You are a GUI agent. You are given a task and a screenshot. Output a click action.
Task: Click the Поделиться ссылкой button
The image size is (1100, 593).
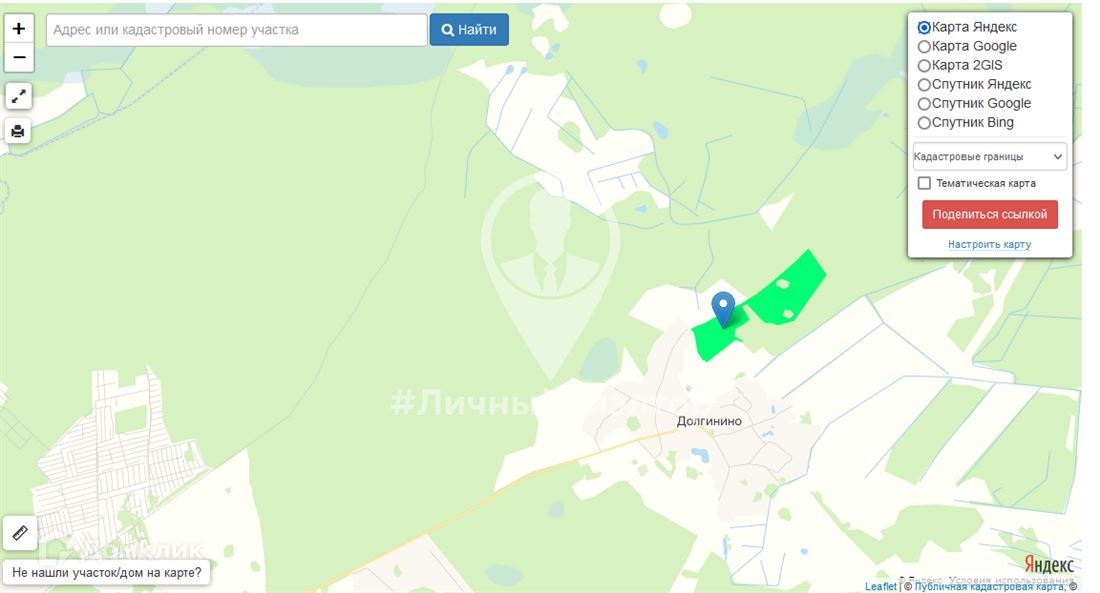click(990, 215)
